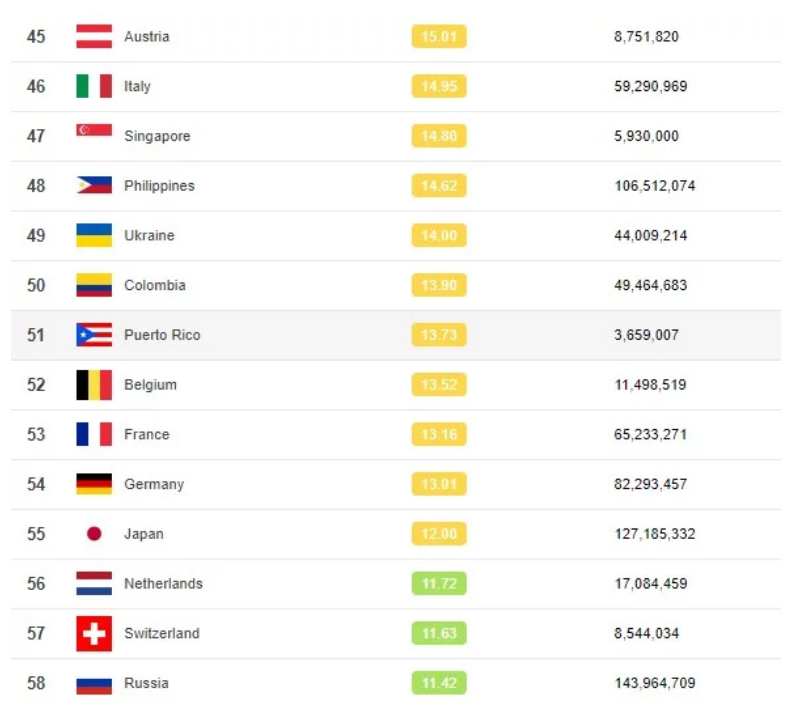Screen dimensions: 794x713
Task: Click the Russia flag icon
Action: [94, 684]
